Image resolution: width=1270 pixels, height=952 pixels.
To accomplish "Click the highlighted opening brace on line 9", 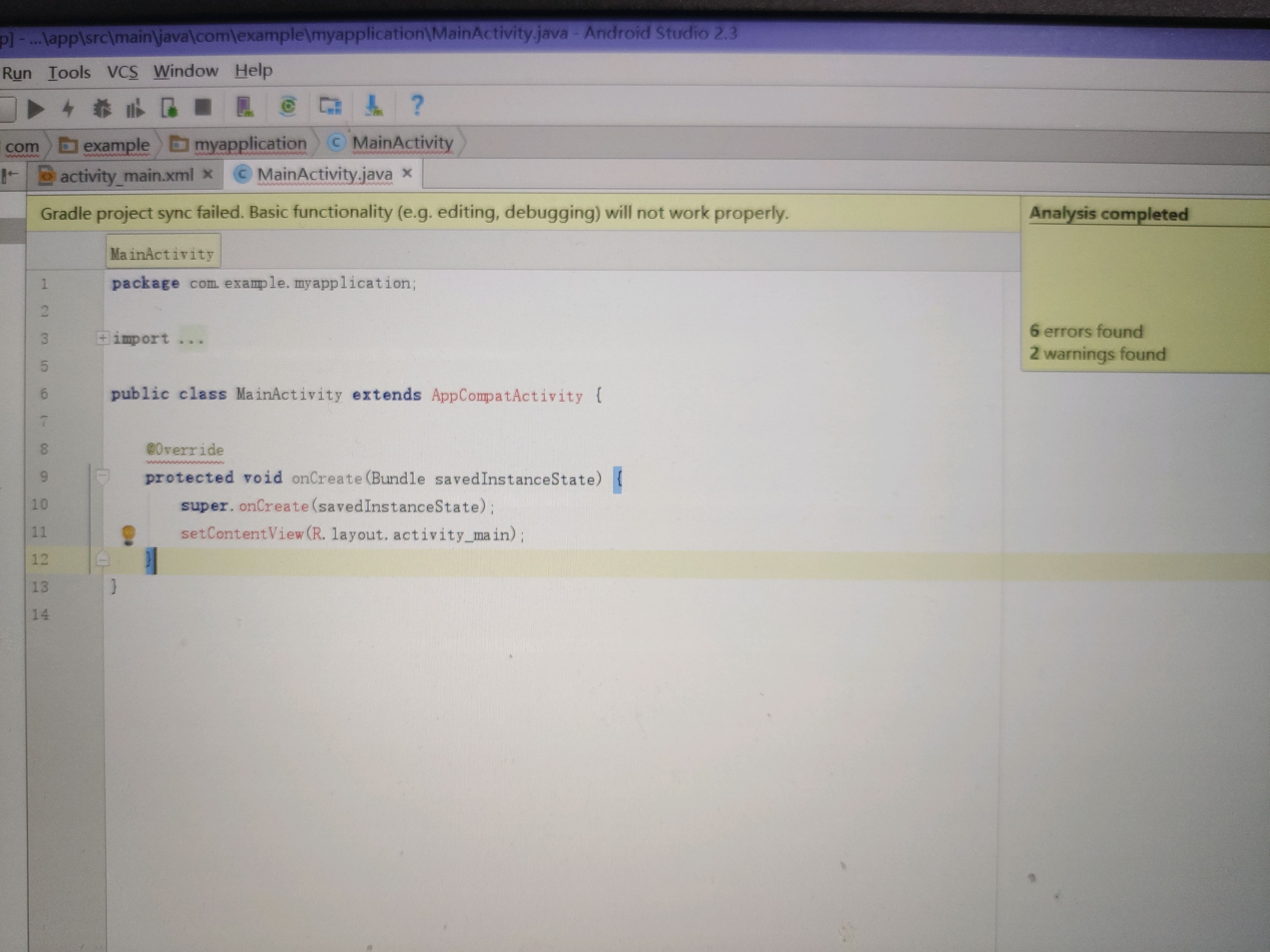I will click(x=618, y=479).
